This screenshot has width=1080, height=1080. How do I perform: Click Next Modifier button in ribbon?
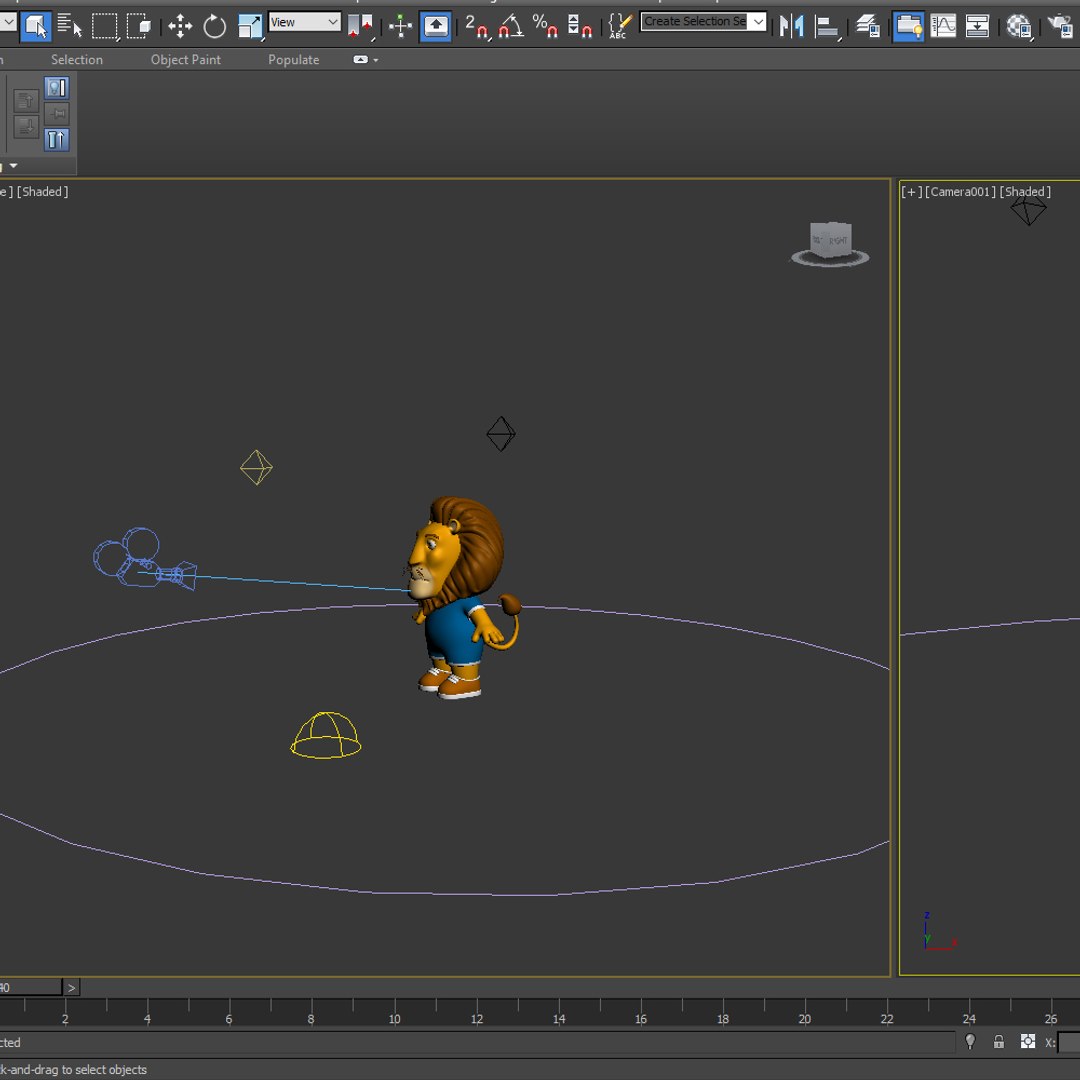[26, 127]
